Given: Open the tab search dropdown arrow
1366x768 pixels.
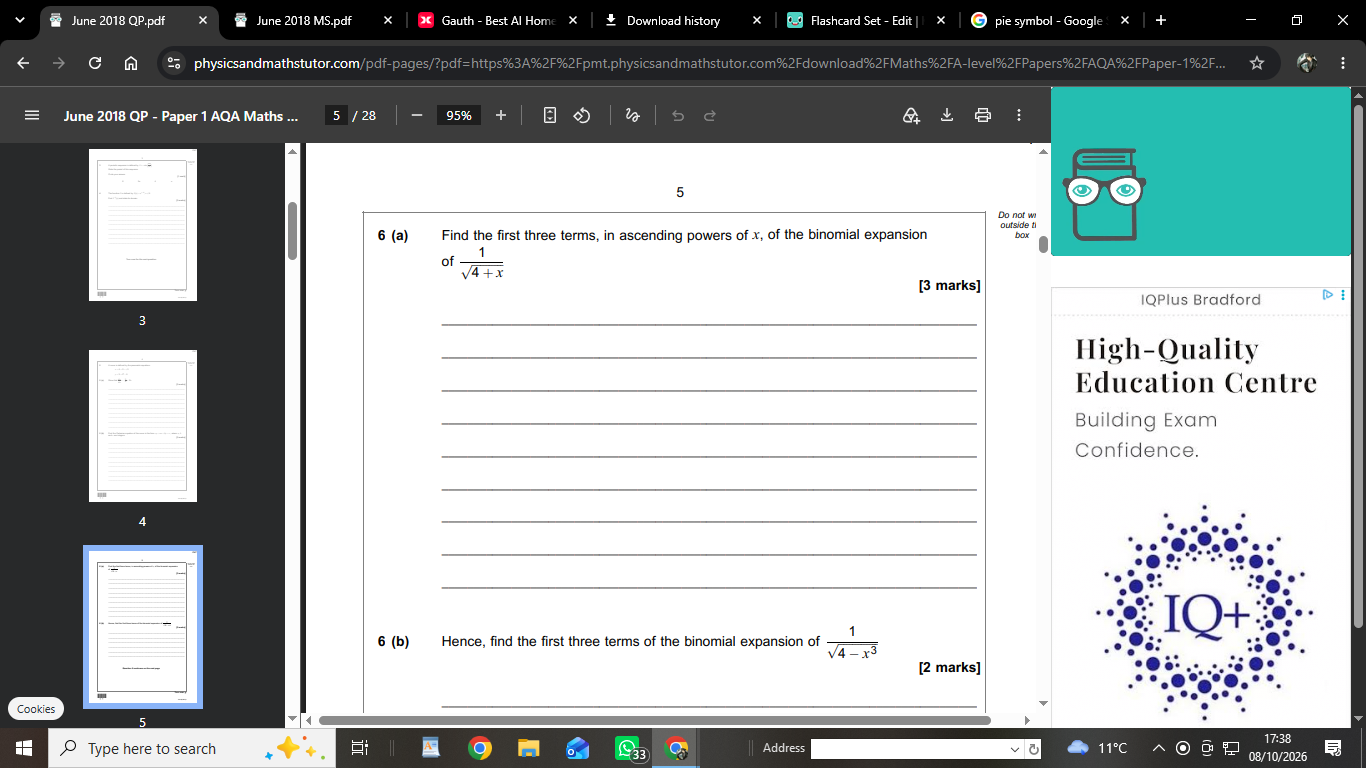Looking at the screenshot, I should tap(20, 20).
